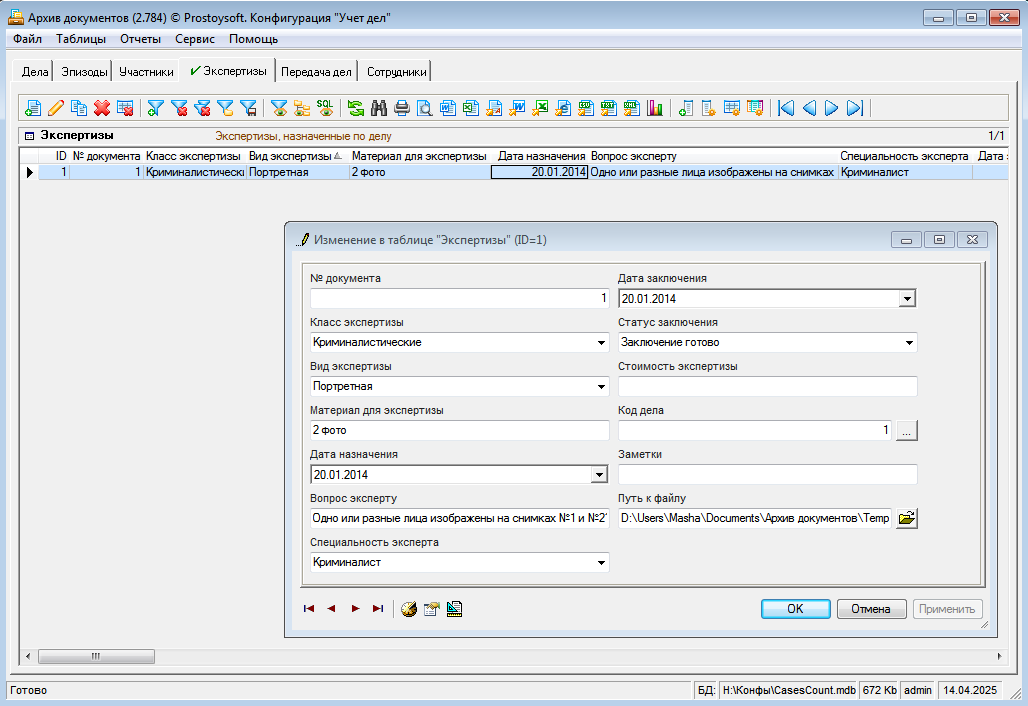Expand the Класс экспертизы dropdown
The height and width of the screenshot is (706, 1028).
coord(601,343)
